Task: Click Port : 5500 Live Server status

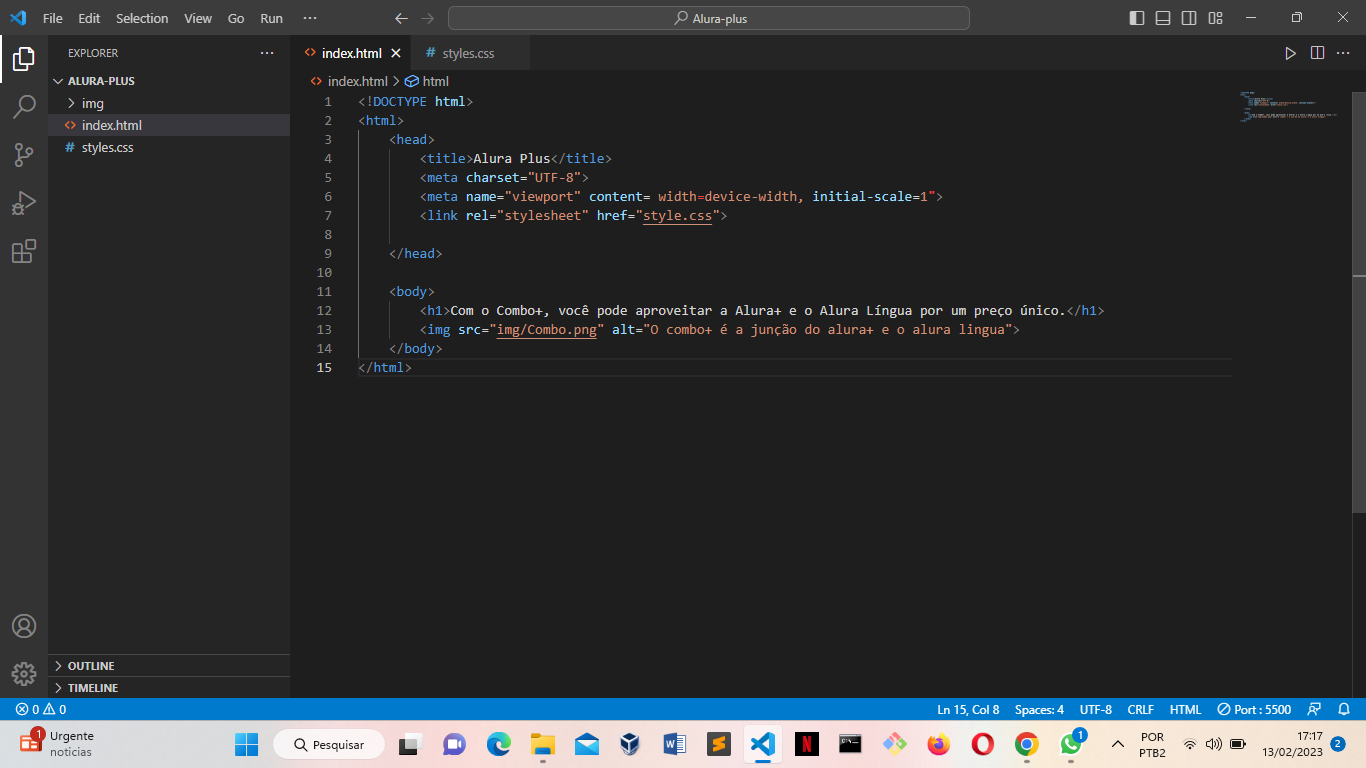Action: click(x=1254, y=709)
